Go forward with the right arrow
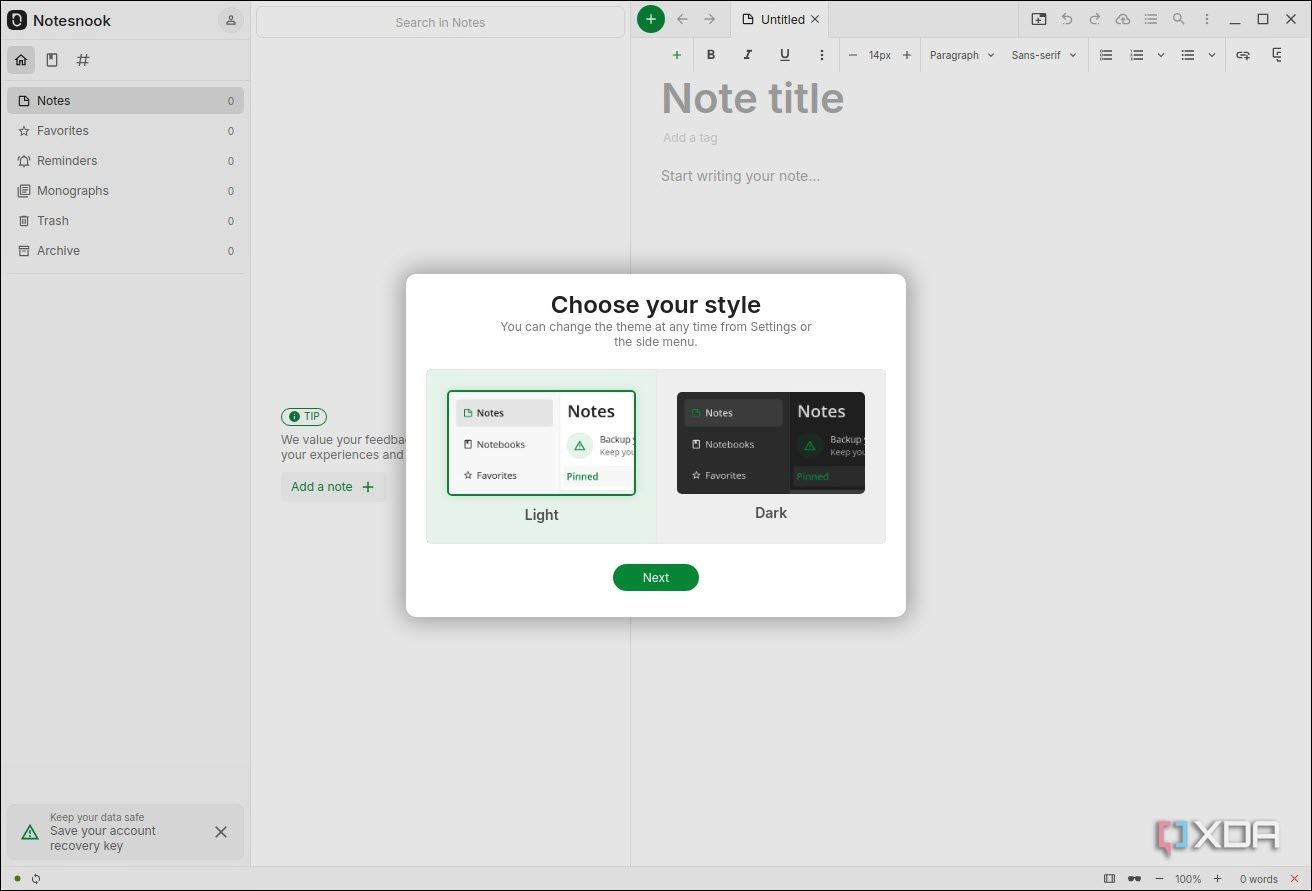The height and width of the screenshot is (891, 1312). coord(710,19)
